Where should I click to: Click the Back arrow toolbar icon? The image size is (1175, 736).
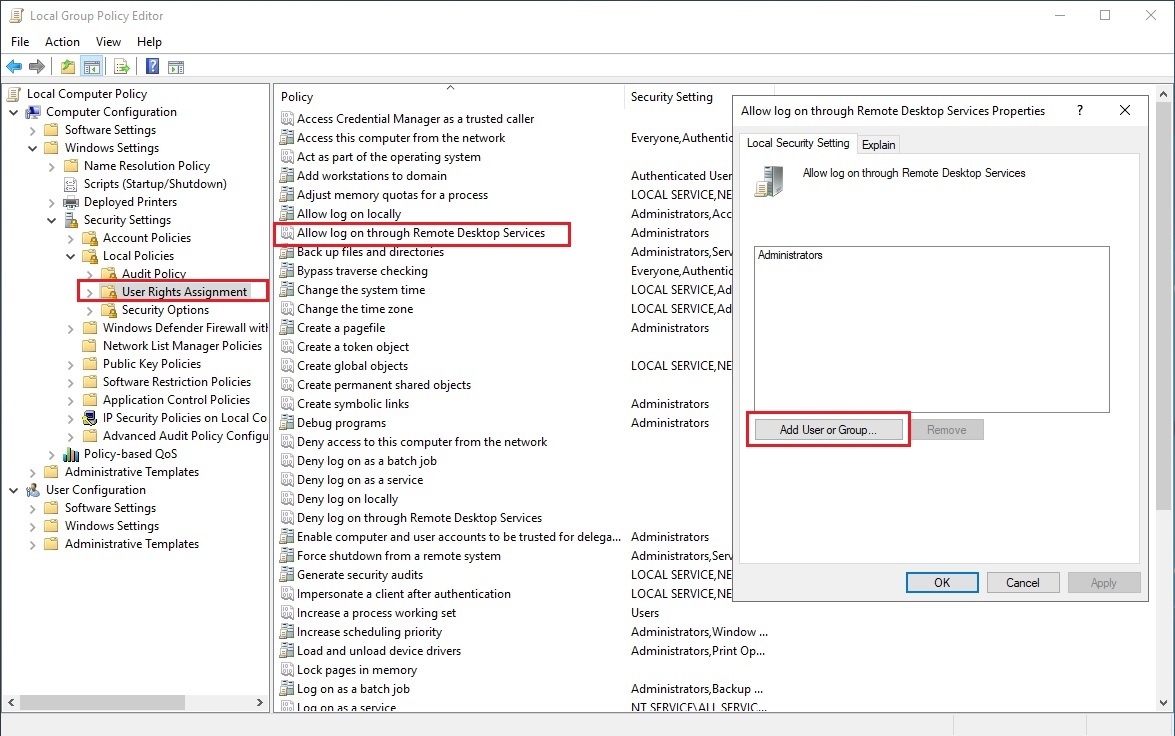[14, 67]
